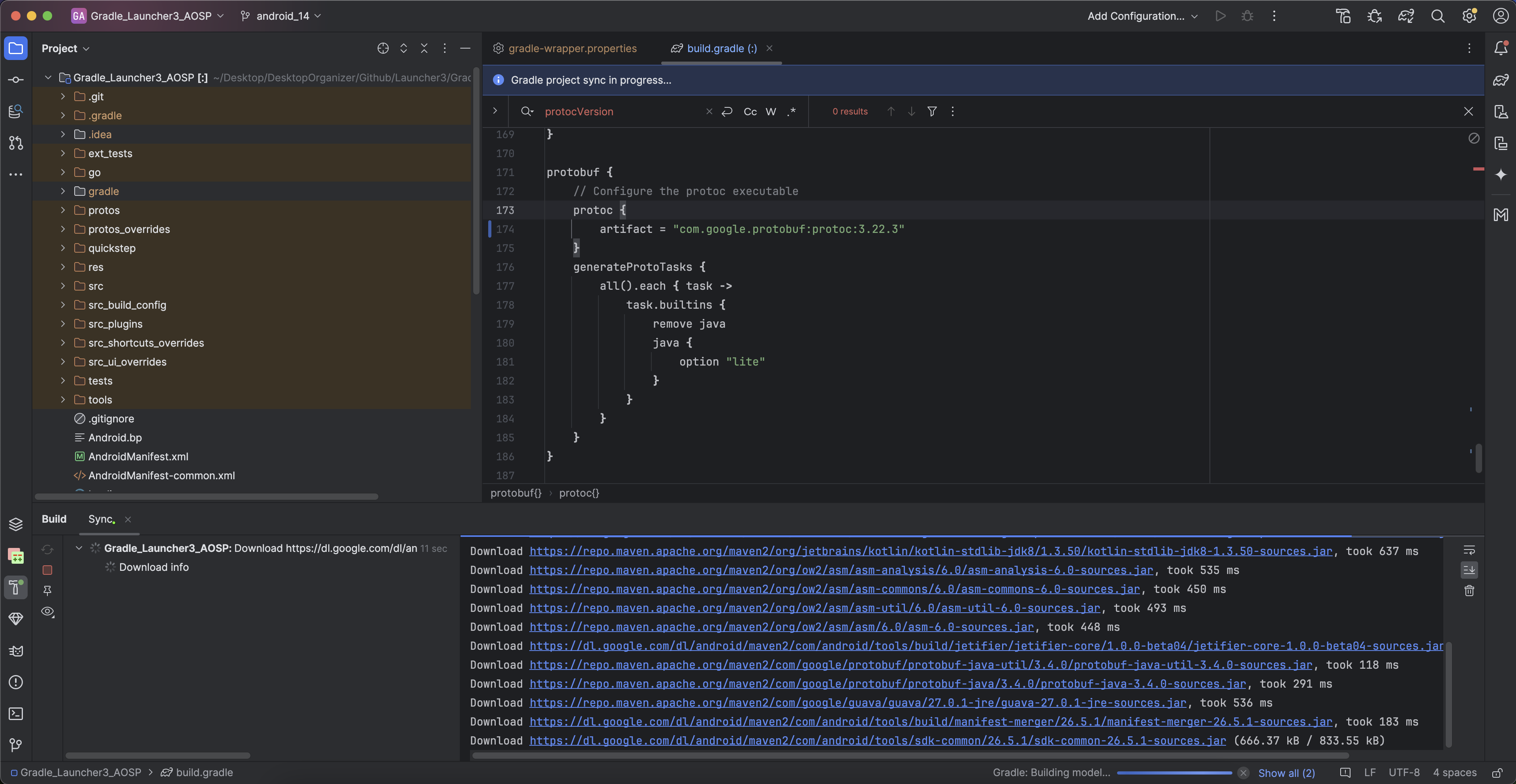Change UTF-8 file encoding in status bar
Viewport: 1516px width, 784px height.
1403,772
